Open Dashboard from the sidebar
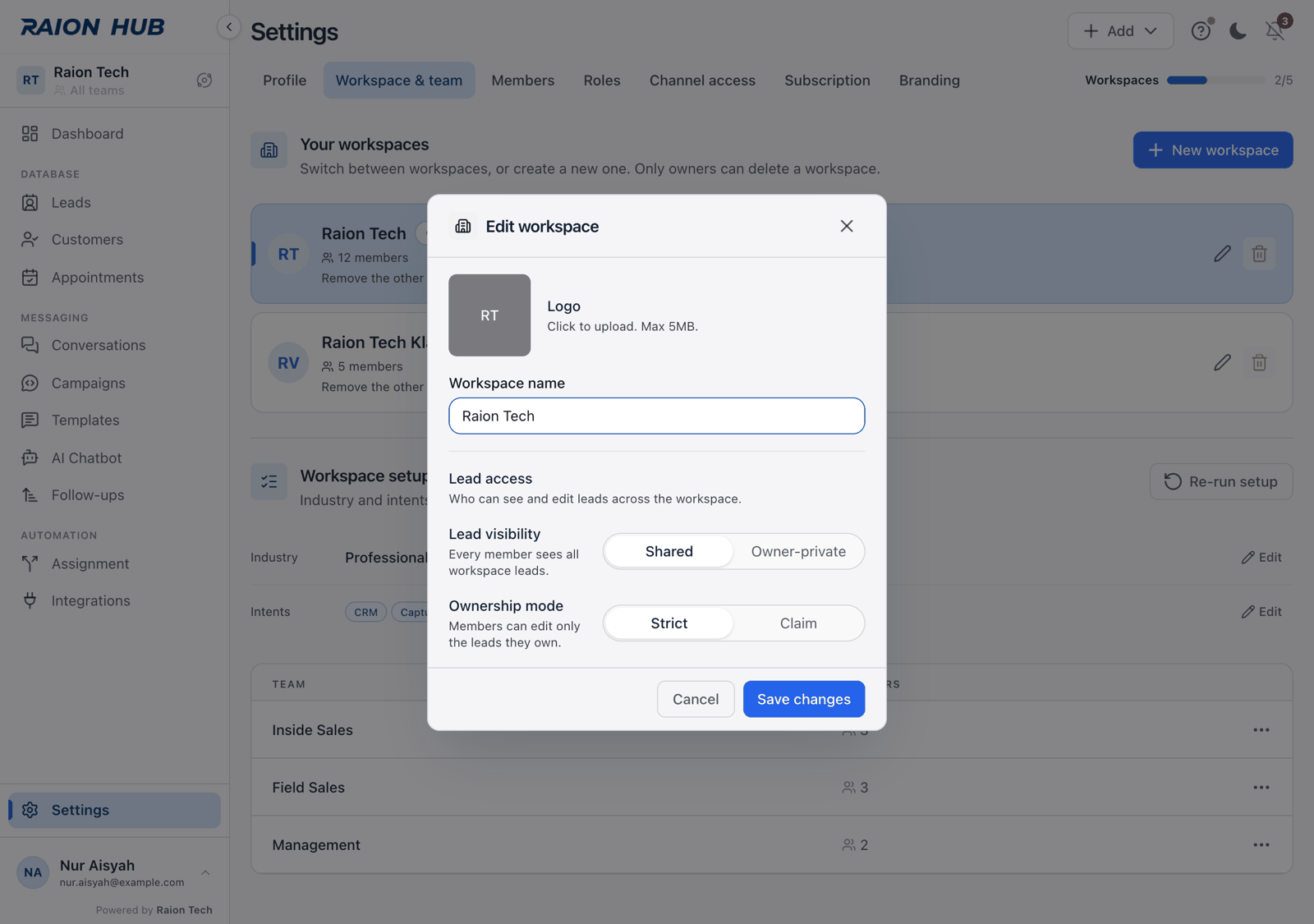 [x=114, y=134]
